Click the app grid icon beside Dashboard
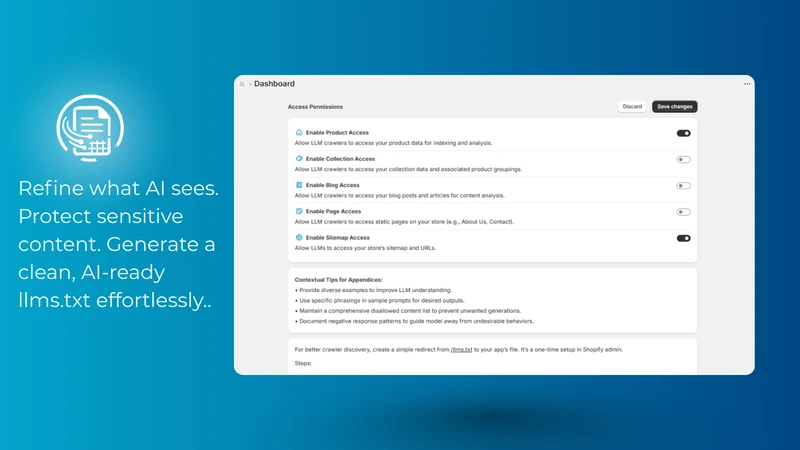This screenshot has height=450, width=800. (242, 84)
